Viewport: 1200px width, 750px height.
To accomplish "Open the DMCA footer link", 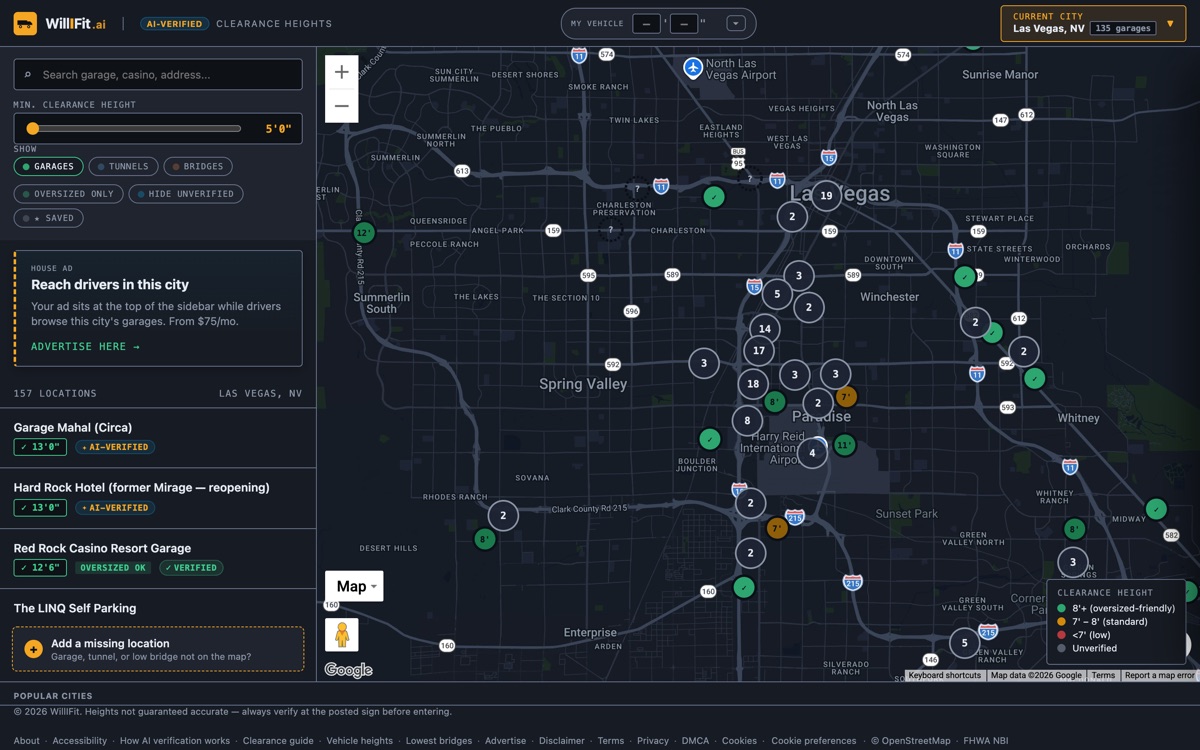I will [x=695, y=741].
